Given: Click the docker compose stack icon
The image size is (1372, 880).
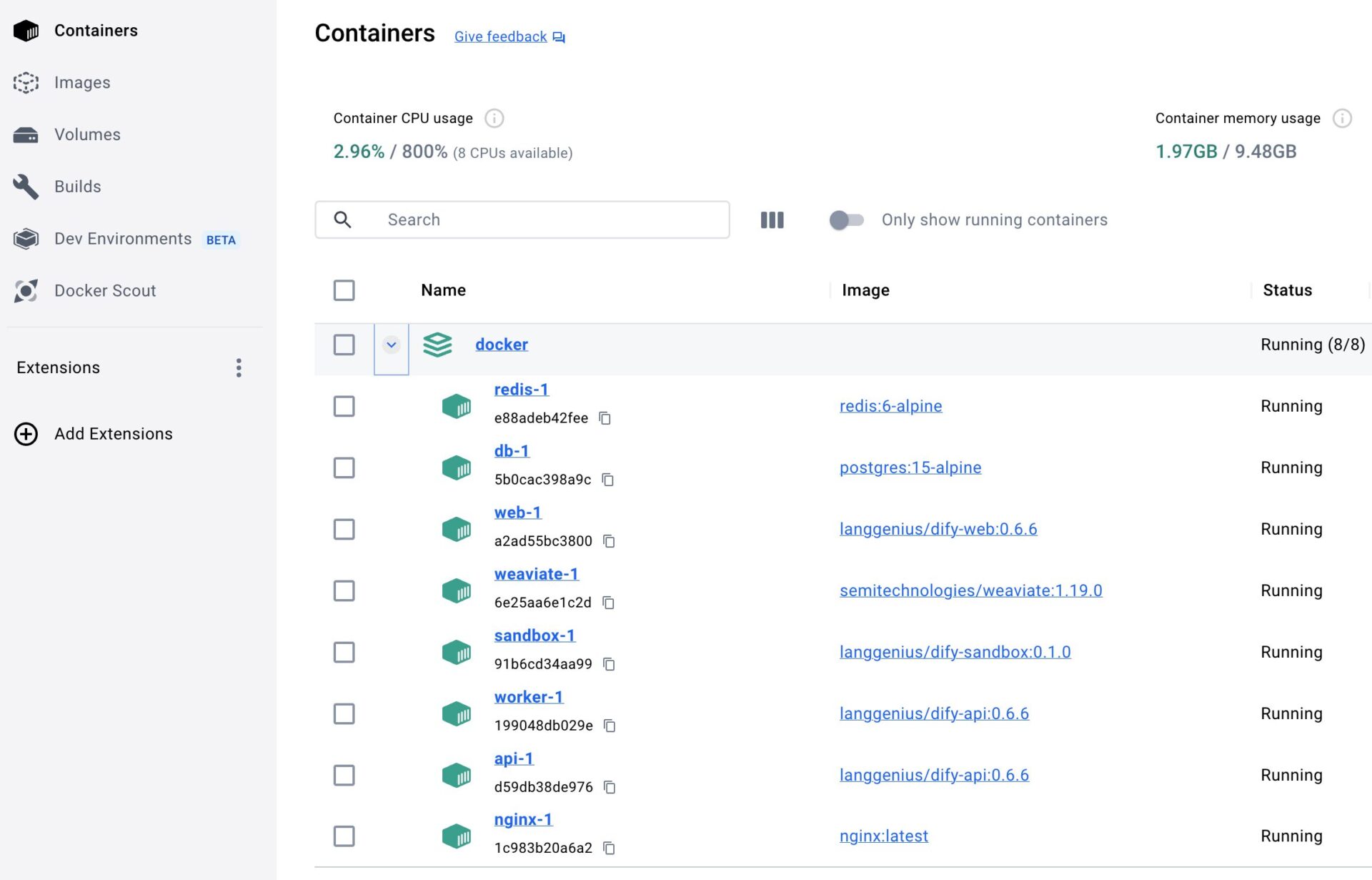Looking at the screenshot, I should point(437,345).
